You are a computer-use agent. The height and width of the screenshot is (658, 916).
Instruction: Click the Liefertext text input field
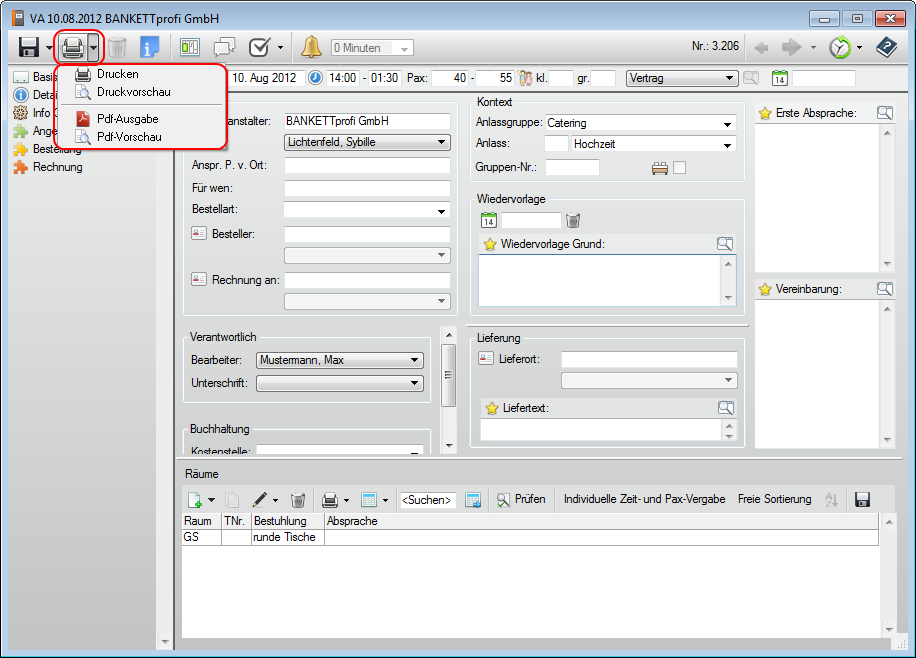600,429
